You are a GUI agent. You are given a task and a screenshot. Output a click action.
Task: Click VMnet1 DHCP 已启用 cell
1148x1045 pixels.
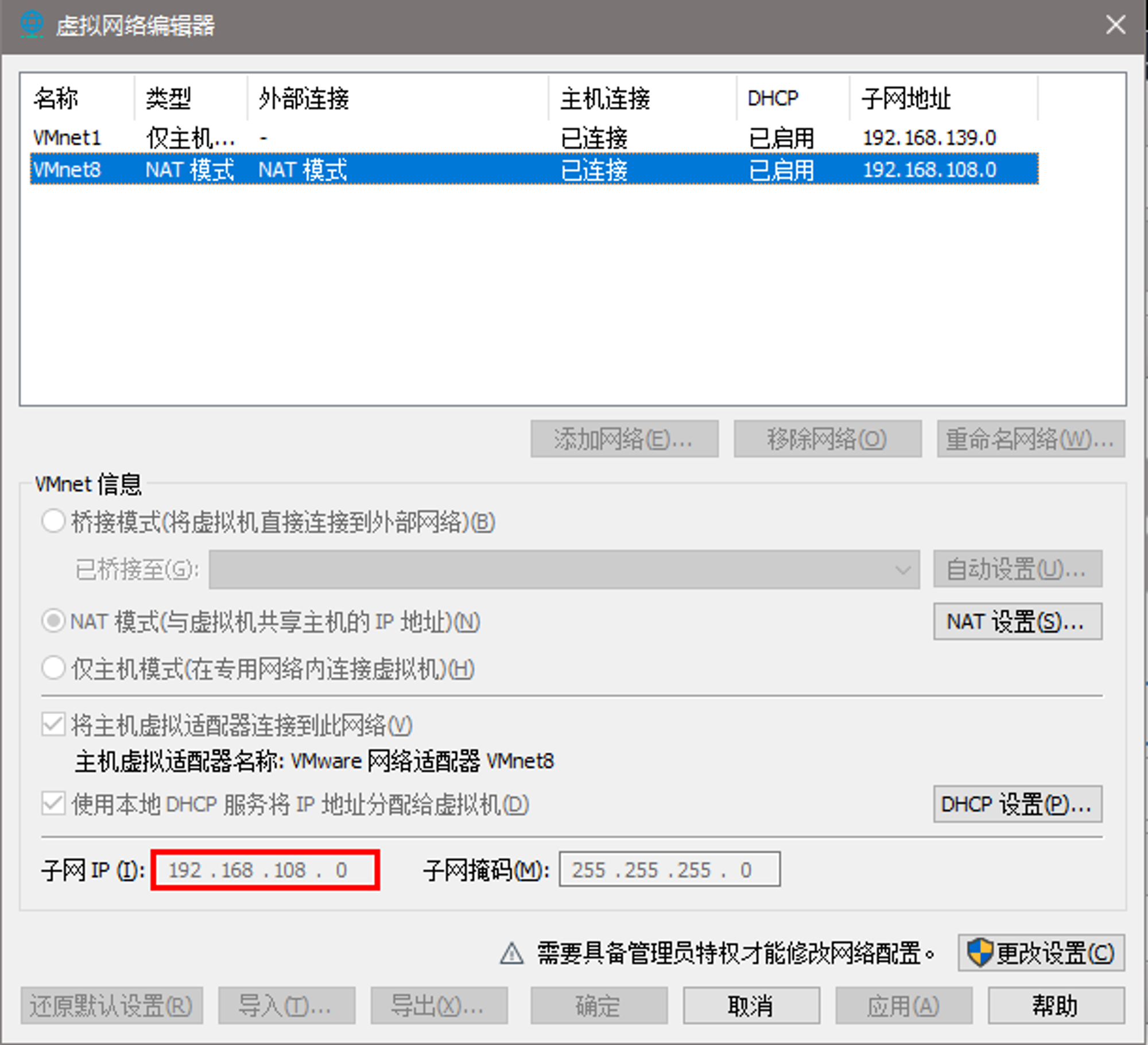click(782, 138)
